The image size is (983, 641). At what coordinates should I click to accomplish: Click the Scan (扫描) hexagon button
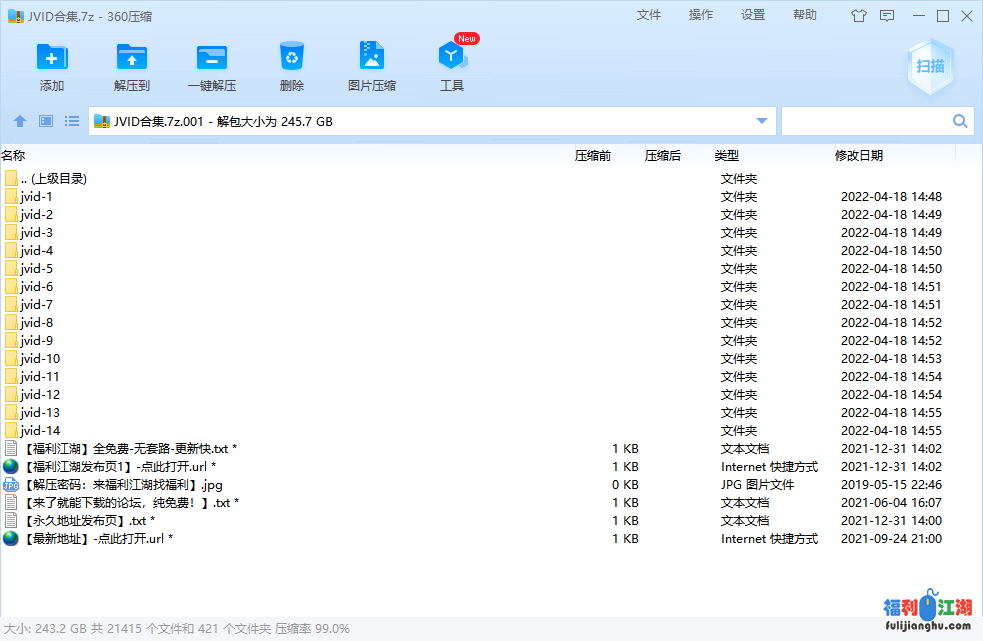(930, 66)
